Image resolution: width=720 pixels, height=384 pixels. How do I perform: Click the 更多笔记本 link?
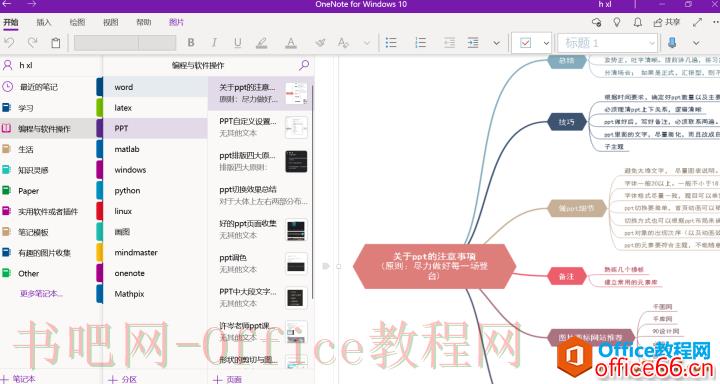(x=41, y=294)
